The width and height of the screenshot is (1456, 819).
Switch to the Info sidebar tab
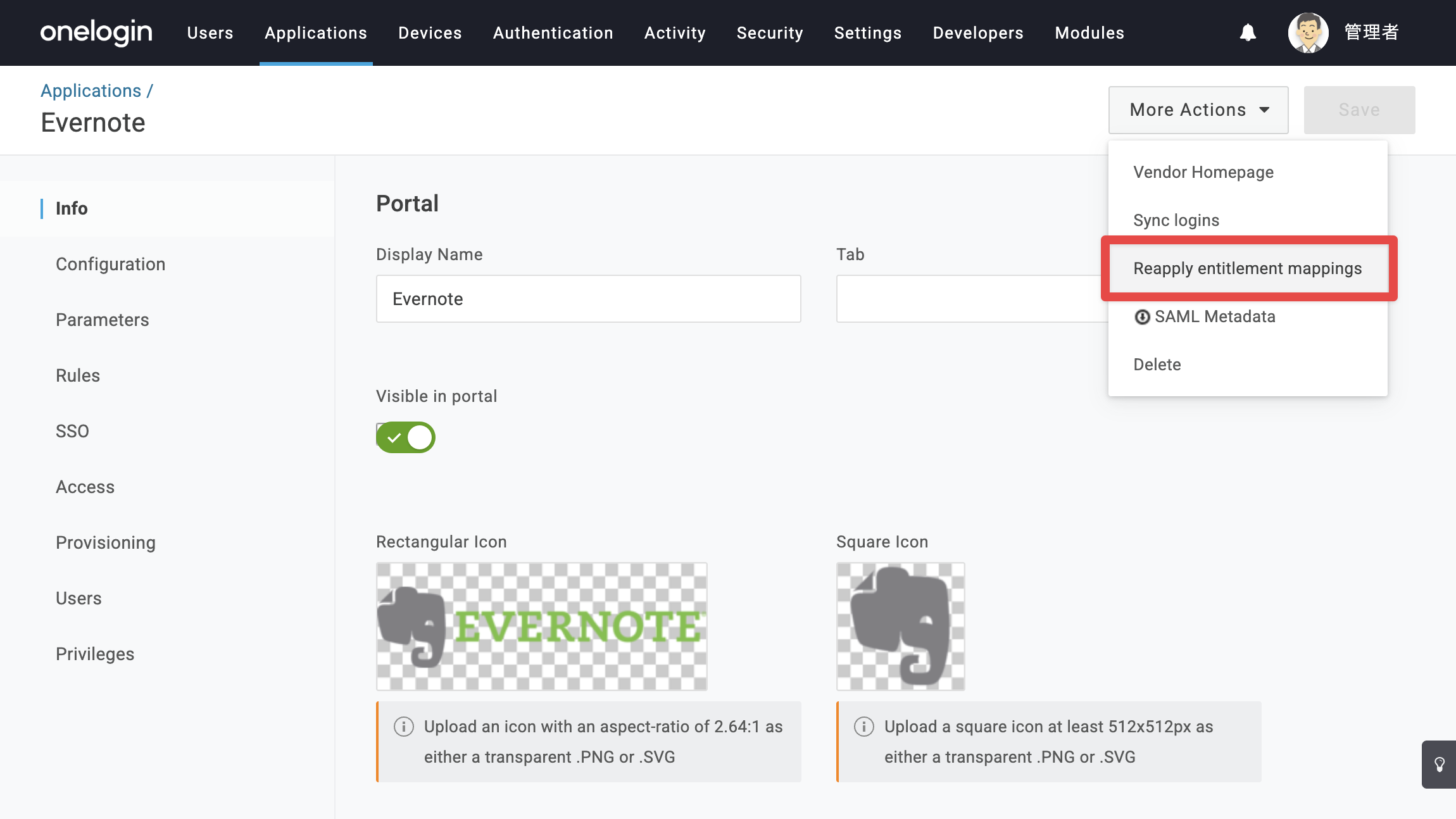[167, 208]
